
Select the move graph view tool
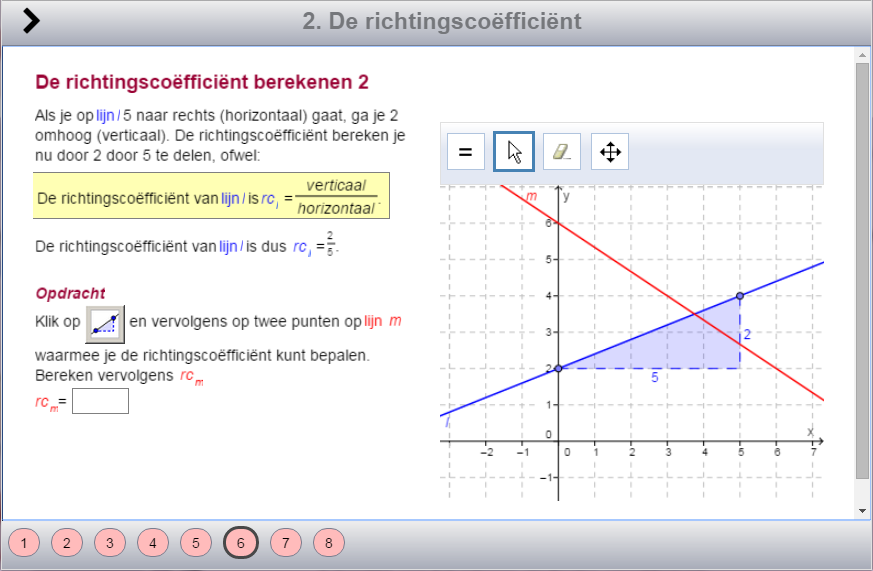(610, 152)
